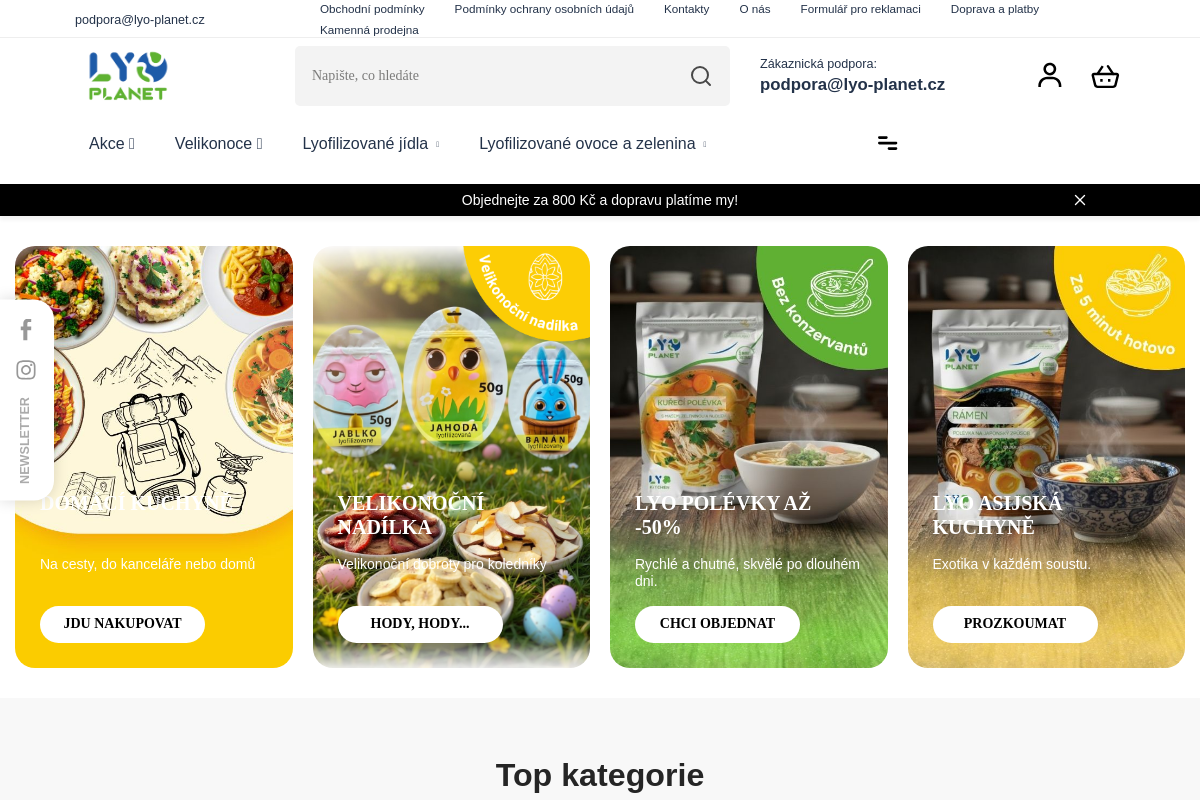1200x800 pixels.
Task: Open the shopping basket icon
Action: [x=1105, y=77]
